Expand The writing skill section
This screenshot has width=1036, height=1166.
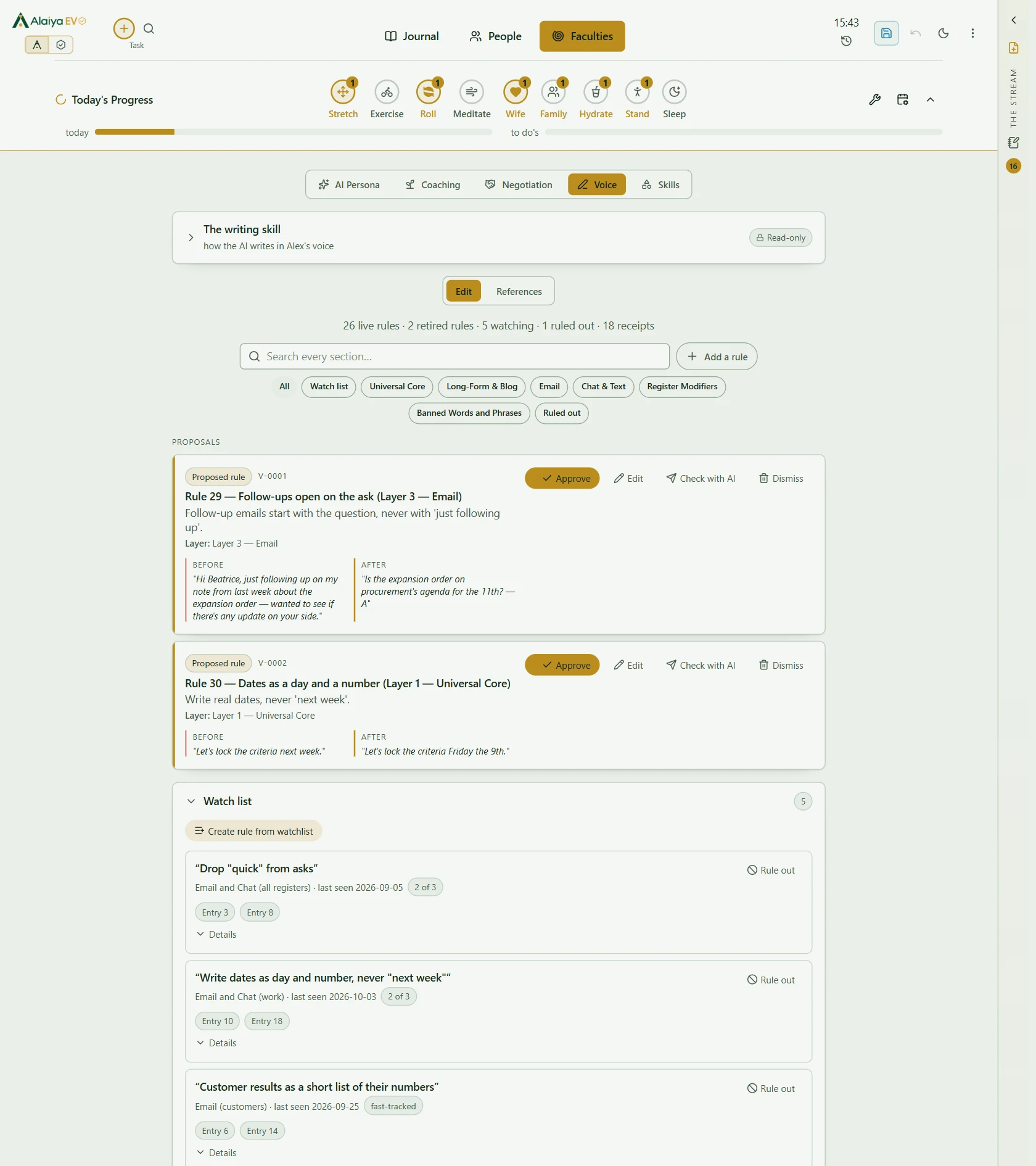click(x=191, y=238)
